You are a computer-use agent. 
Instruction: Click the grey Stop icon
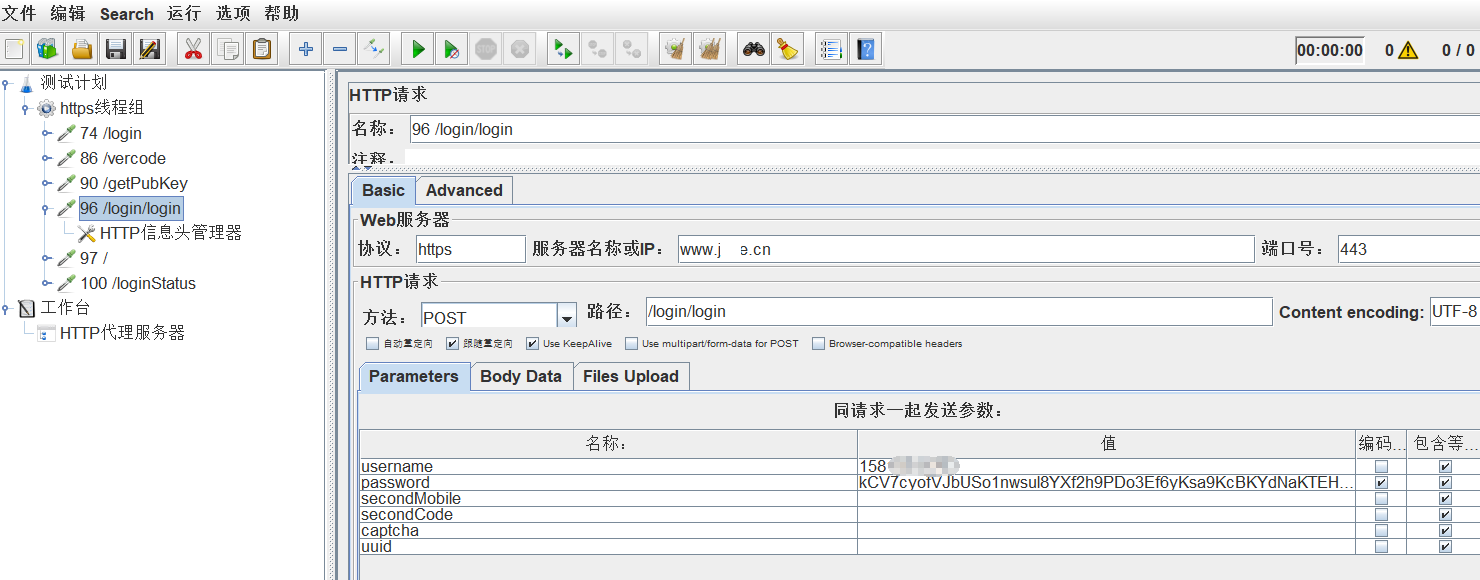click(x=486, y=49)
